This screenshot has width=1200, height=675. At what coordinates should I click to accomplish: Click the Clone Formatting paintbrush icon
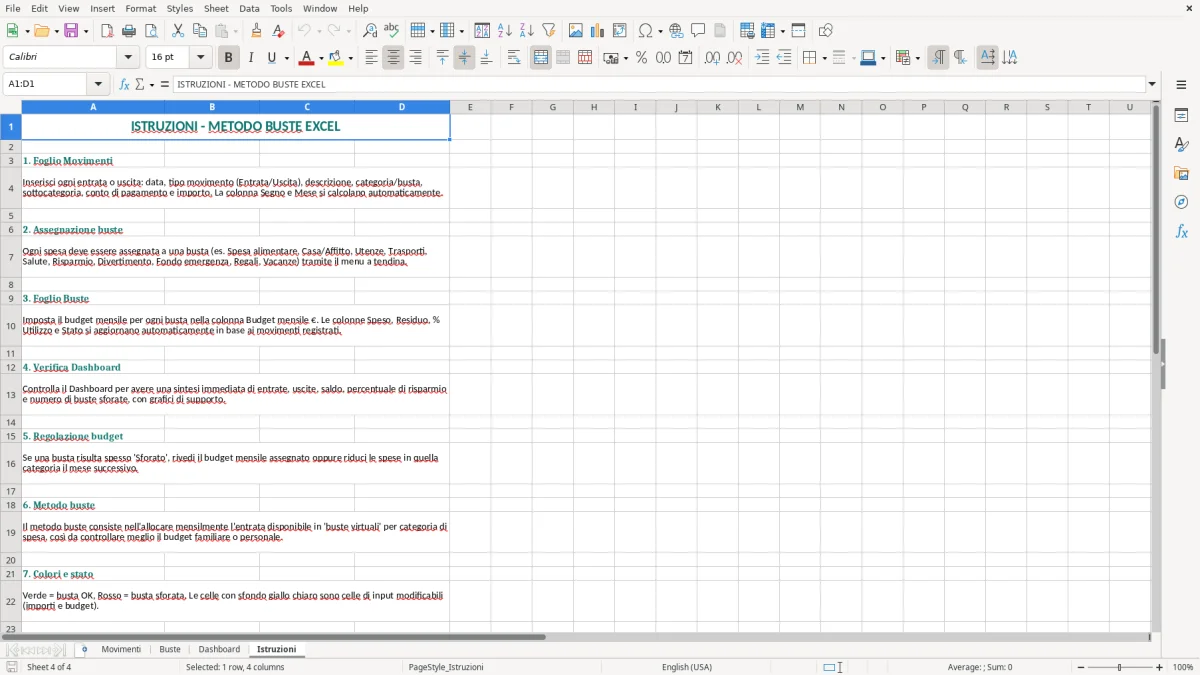click(x=256, y=31)
